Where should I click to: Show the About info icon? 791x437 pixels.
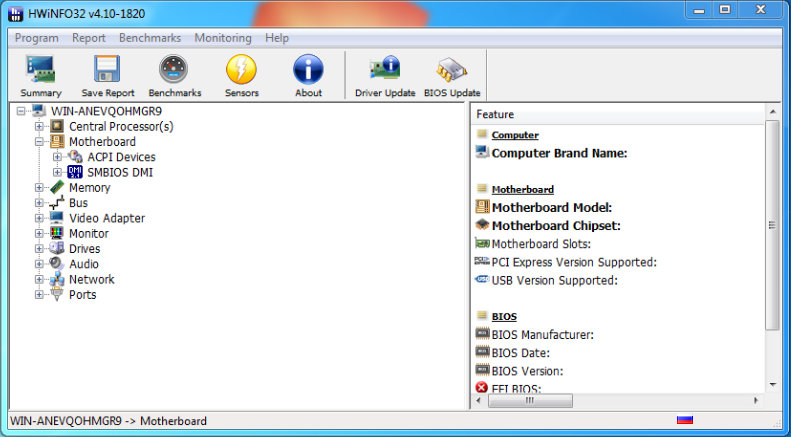click(x=308, y=69)
